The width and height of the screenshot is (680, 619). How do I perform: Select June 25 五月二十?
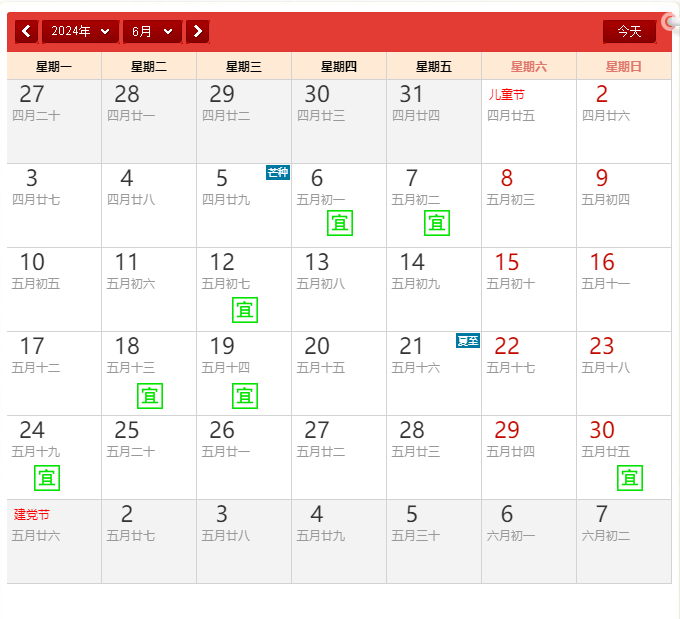149,458
